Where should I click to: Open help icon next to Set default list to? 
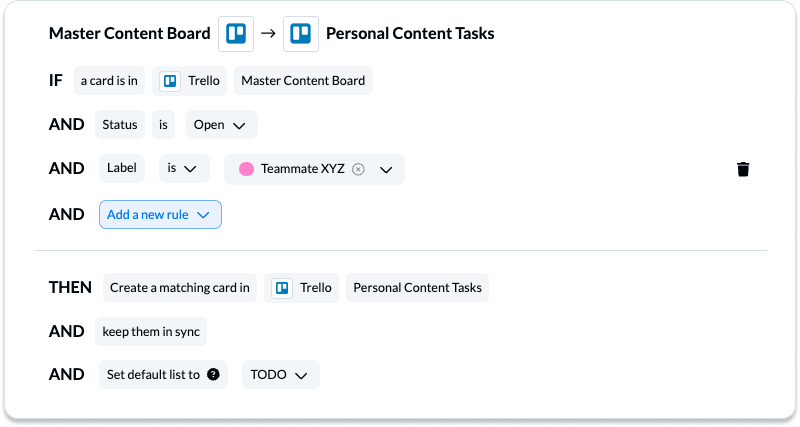click(213, 374)
